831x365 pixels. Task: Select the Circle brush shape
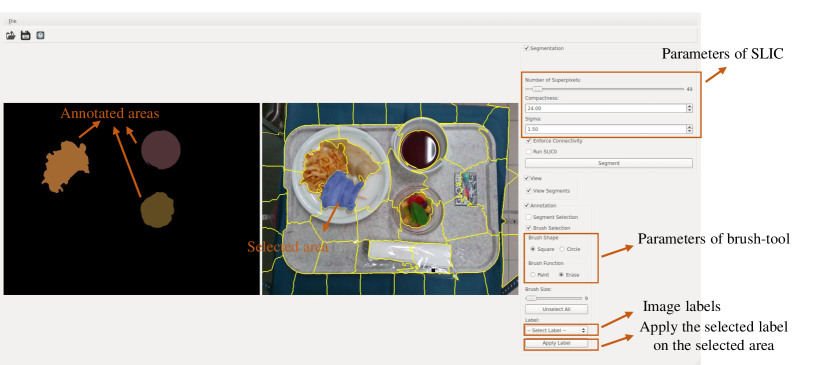coord(562,249)
